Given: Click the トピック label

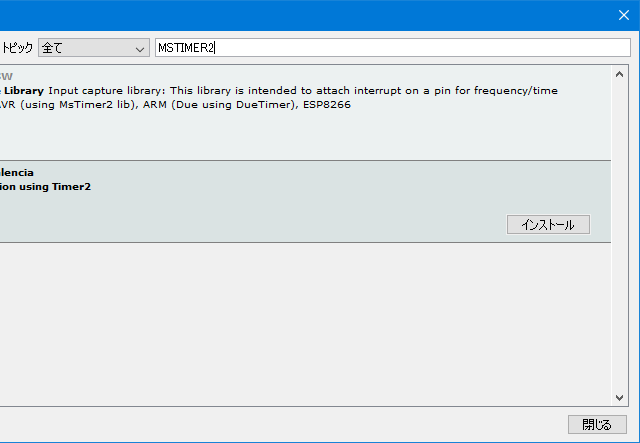Looking at the screenshot, I should coord(16,48).
